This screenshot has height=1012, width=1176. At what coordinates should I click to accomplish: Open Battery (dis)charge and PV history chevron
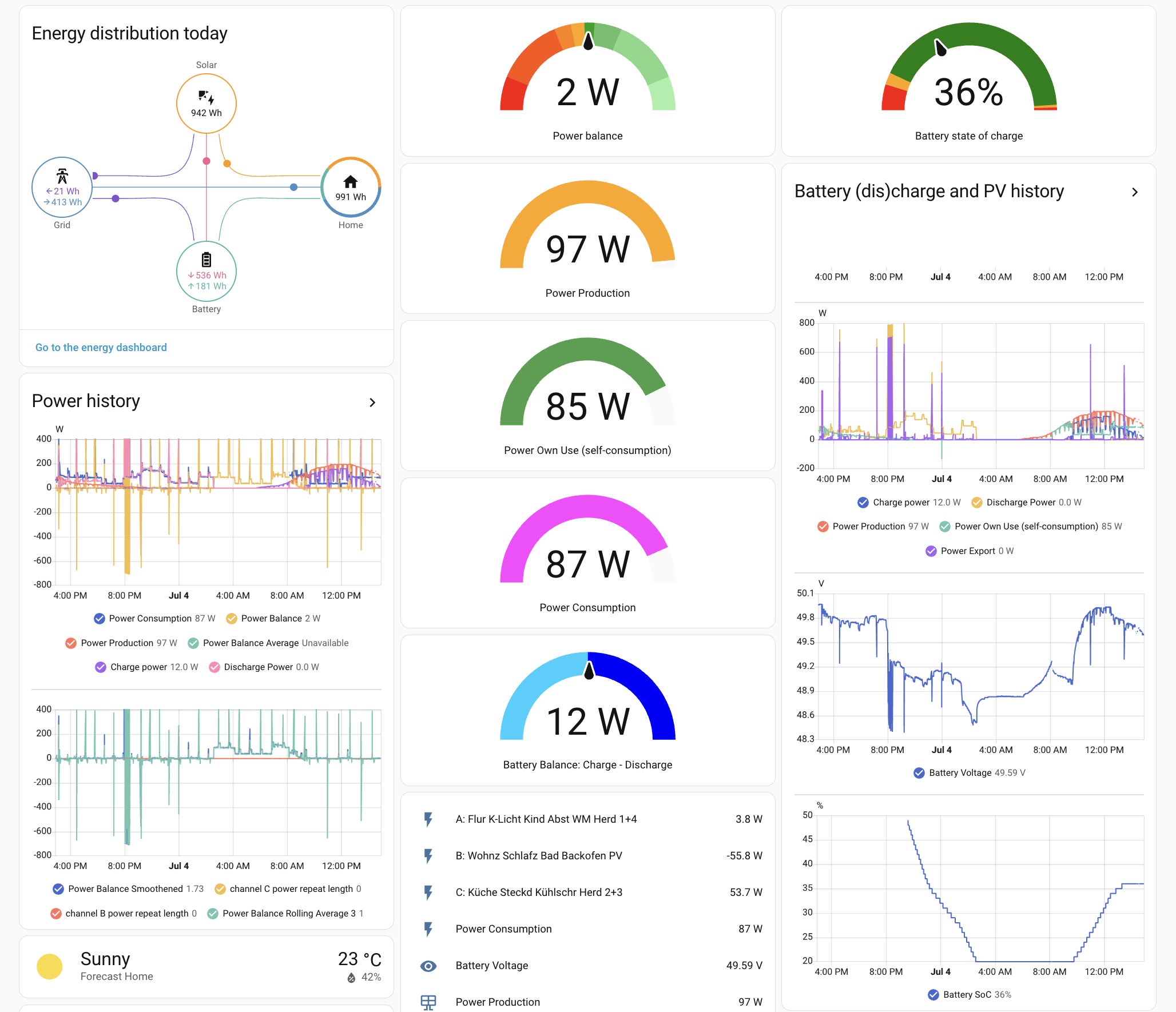(1135, 193)
